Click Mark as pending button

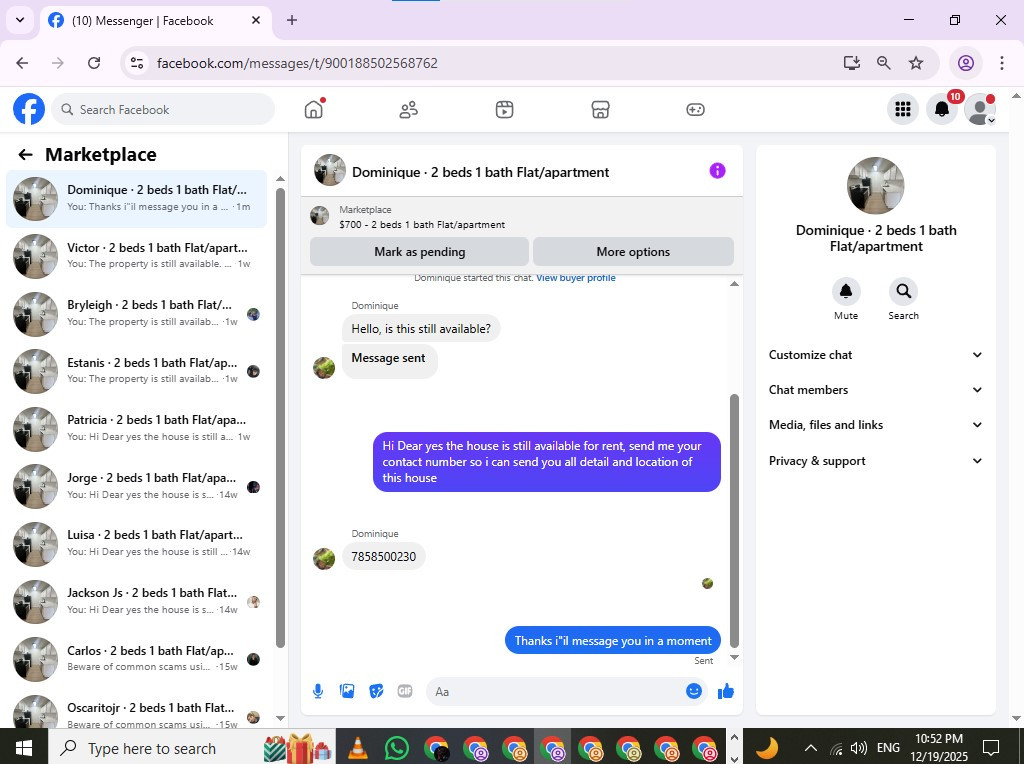(x=419, y=251)
